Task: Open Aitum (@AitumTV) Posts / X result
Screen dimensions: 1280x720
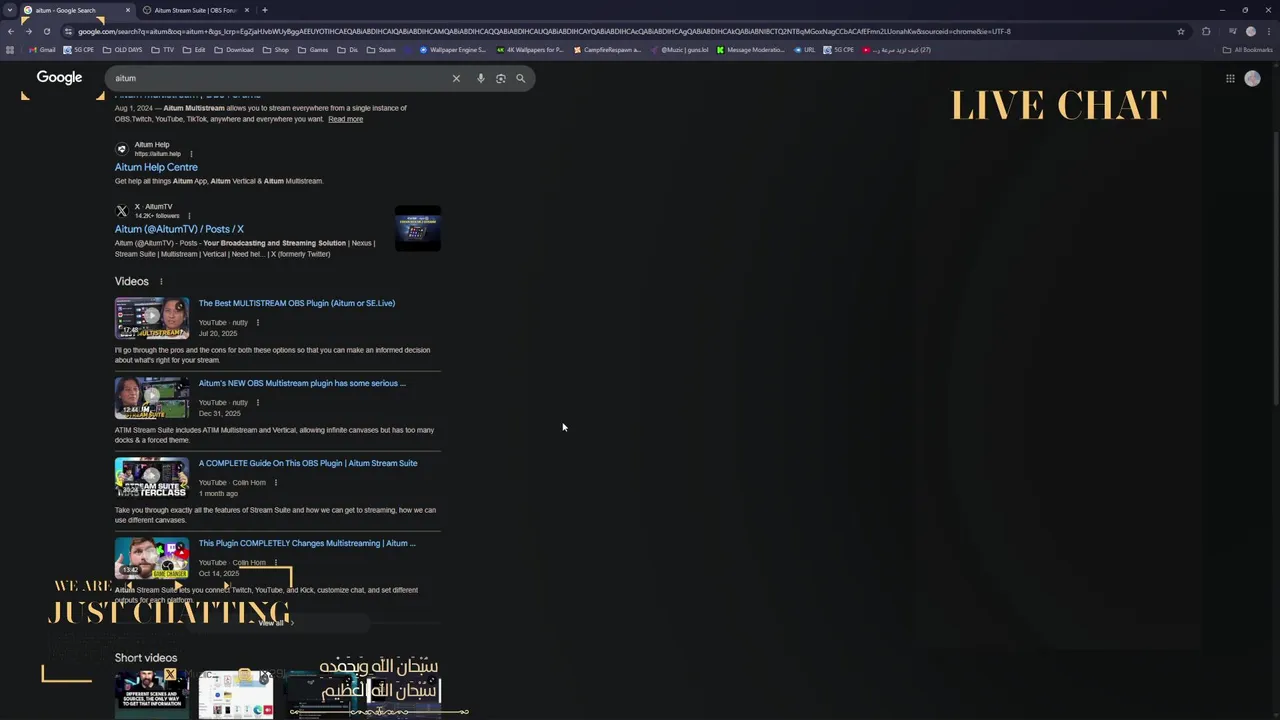Action: (179, 229)
